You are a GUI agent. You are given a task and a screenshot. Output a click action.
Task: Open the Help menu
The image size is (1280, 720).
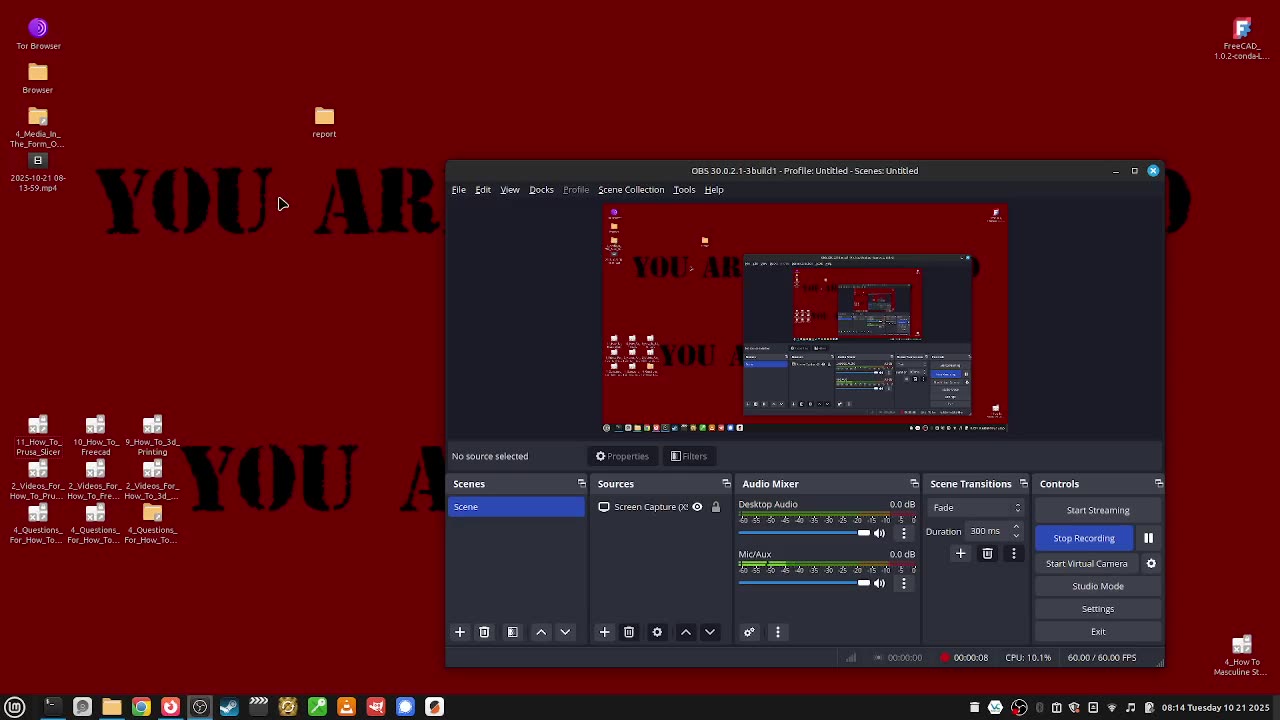point(714,190)
